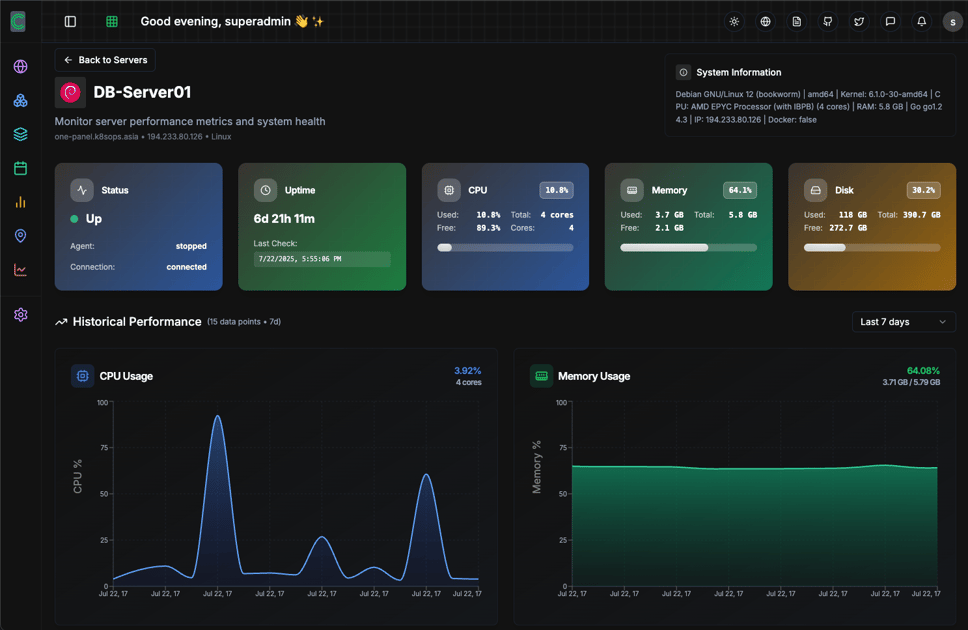Click the Memory Usage chart icon
This screenshot has width=968, height=630.
(x=541, y=376)
